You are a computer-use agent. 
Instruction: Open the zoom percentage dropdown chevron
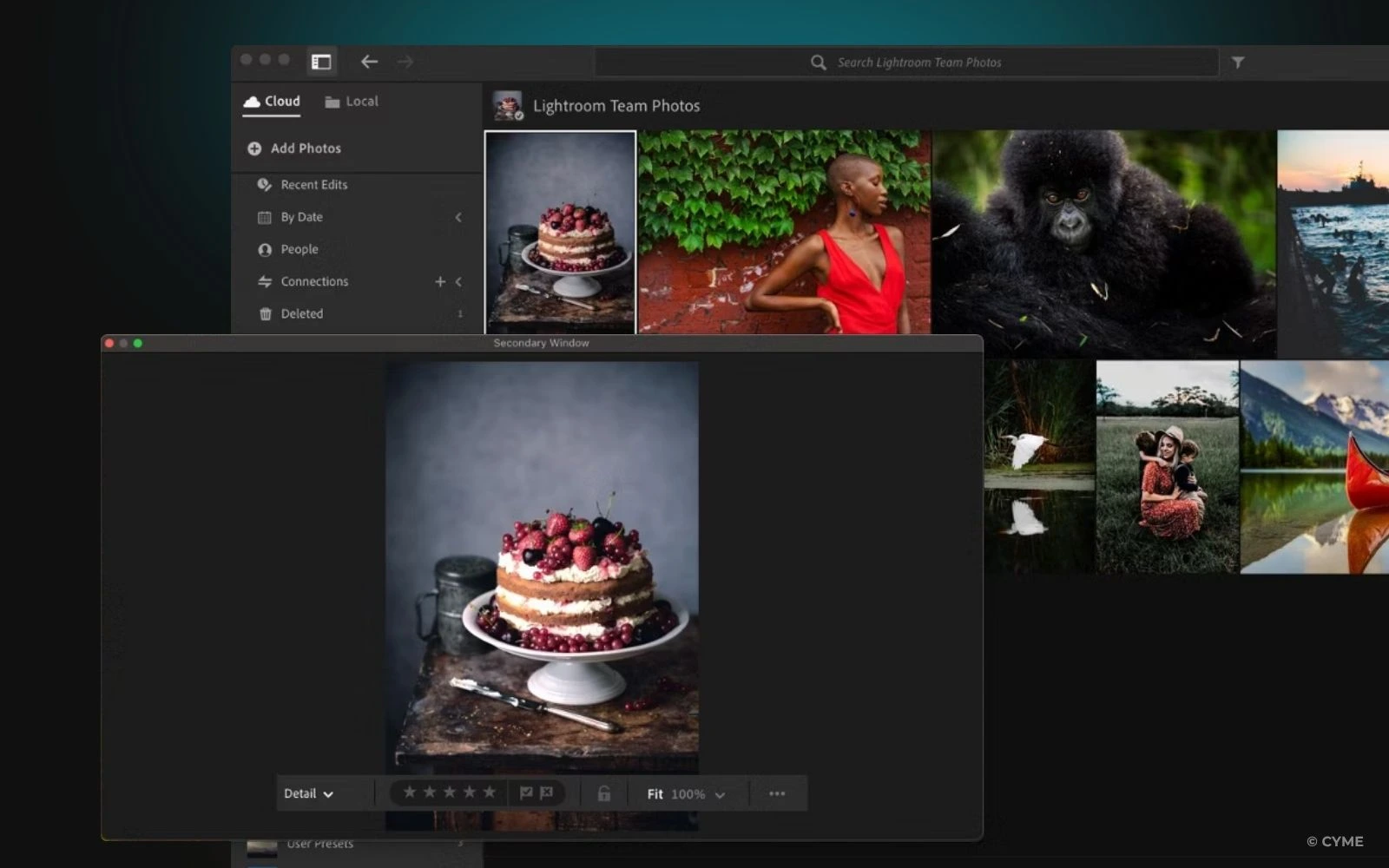[720, 794]
